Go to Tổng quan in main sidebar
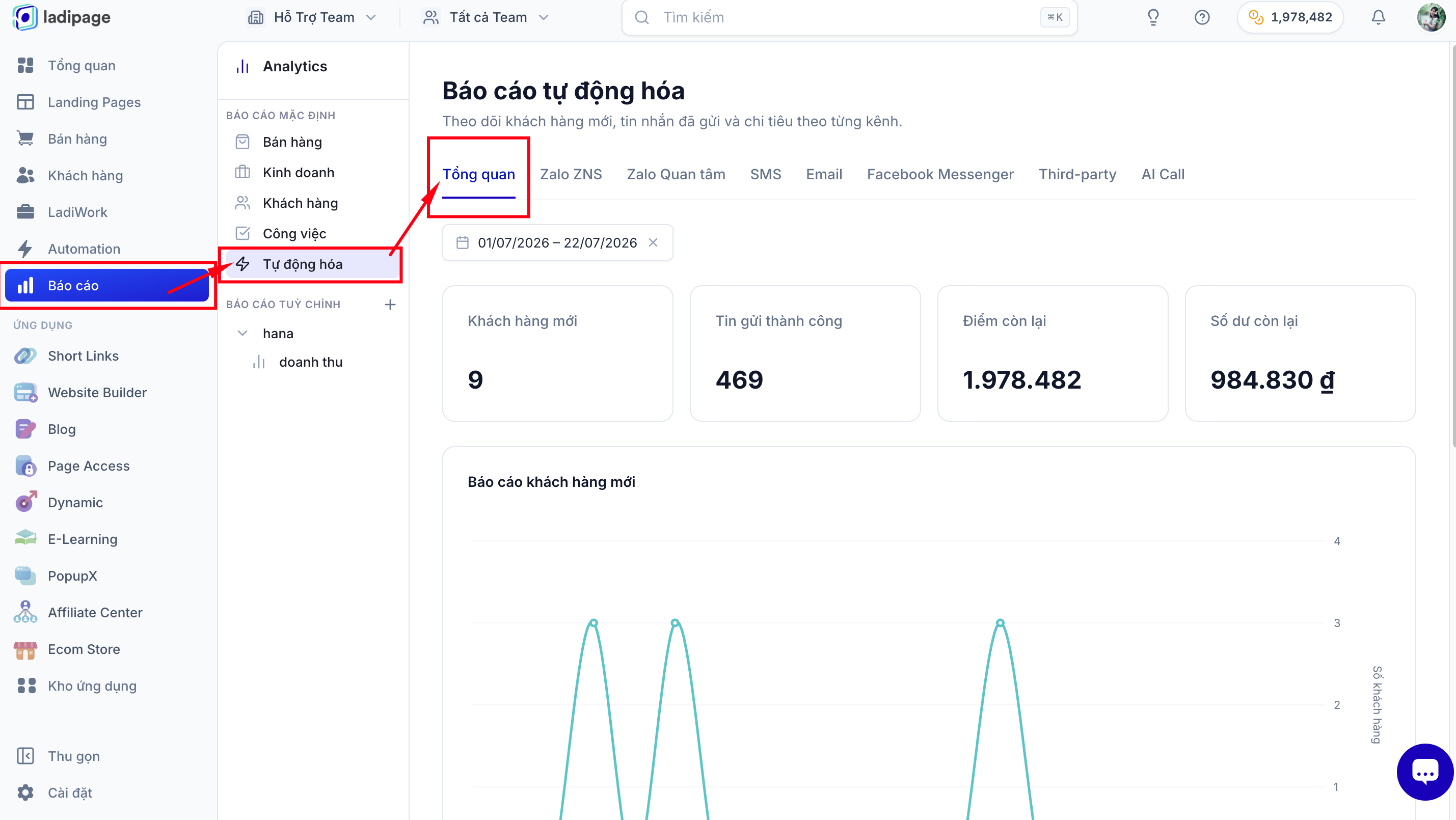The image size is (1456, 820). click(107, 66)
